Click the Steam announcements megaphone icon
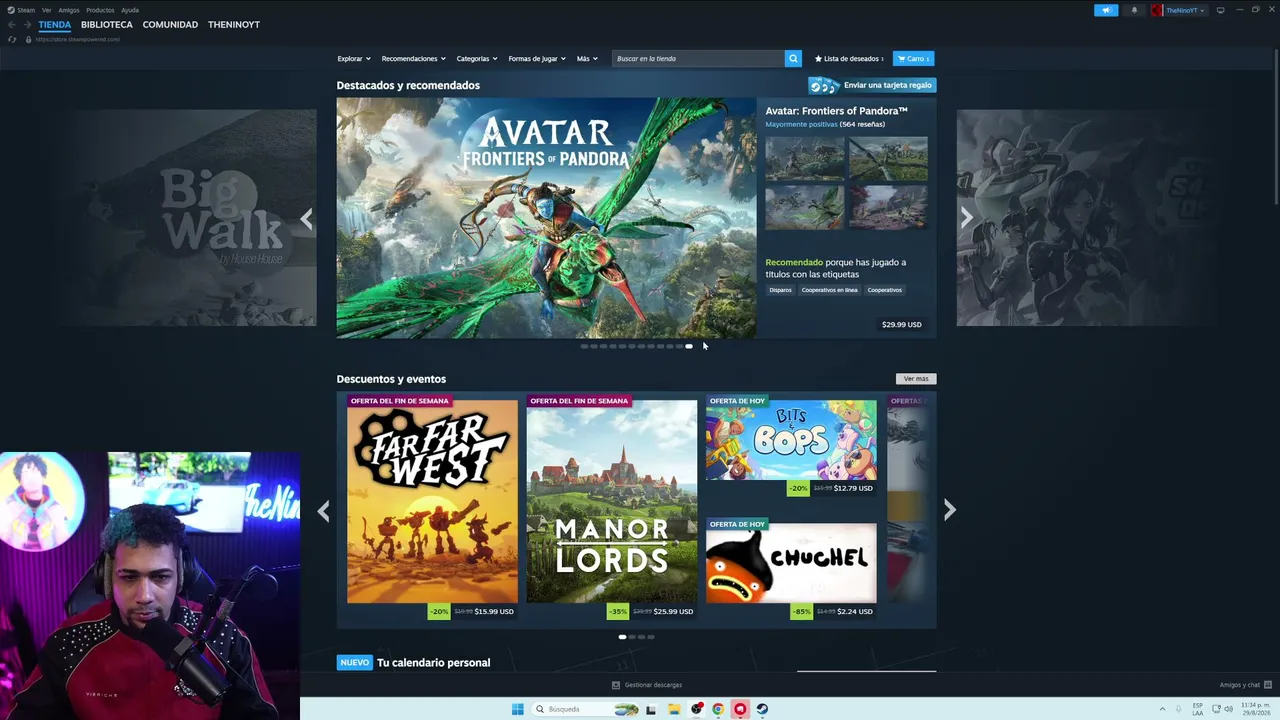 pyautogui.click(x=1106, y=10)
